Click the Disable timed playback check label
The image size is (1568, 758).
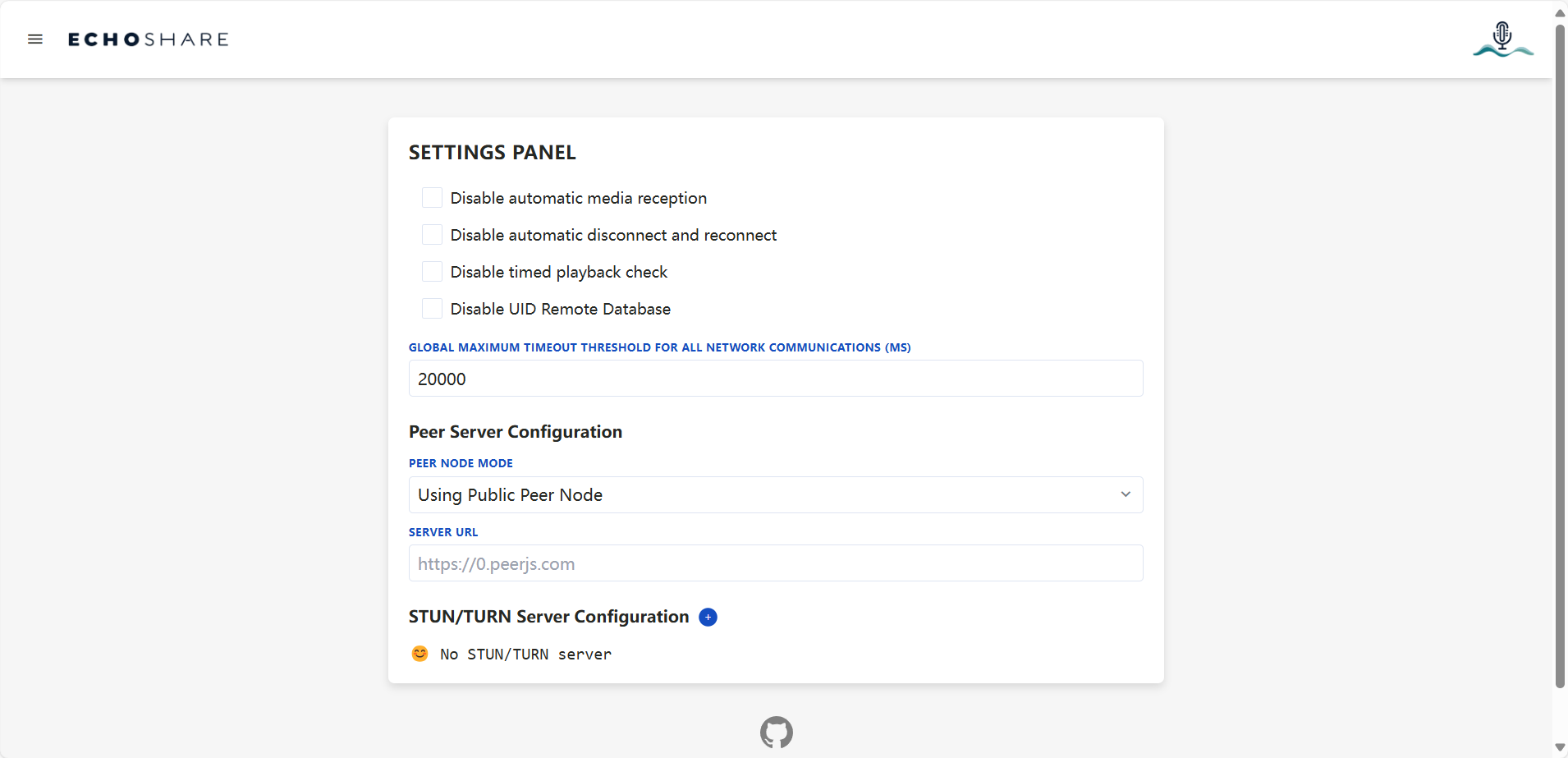[x=558, y=272]
